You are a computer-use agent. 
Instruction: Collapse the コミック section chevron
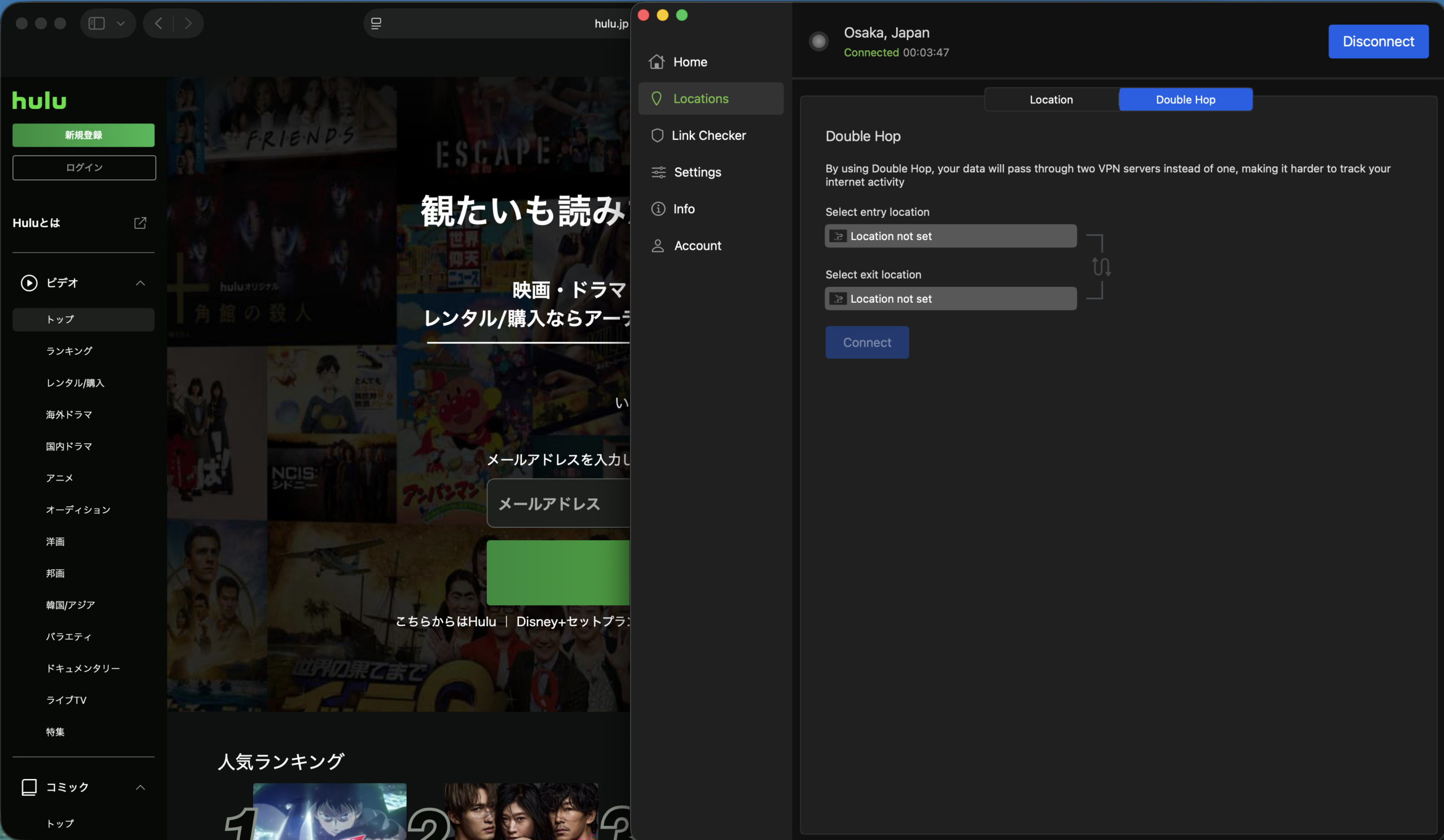click(140, 788)
